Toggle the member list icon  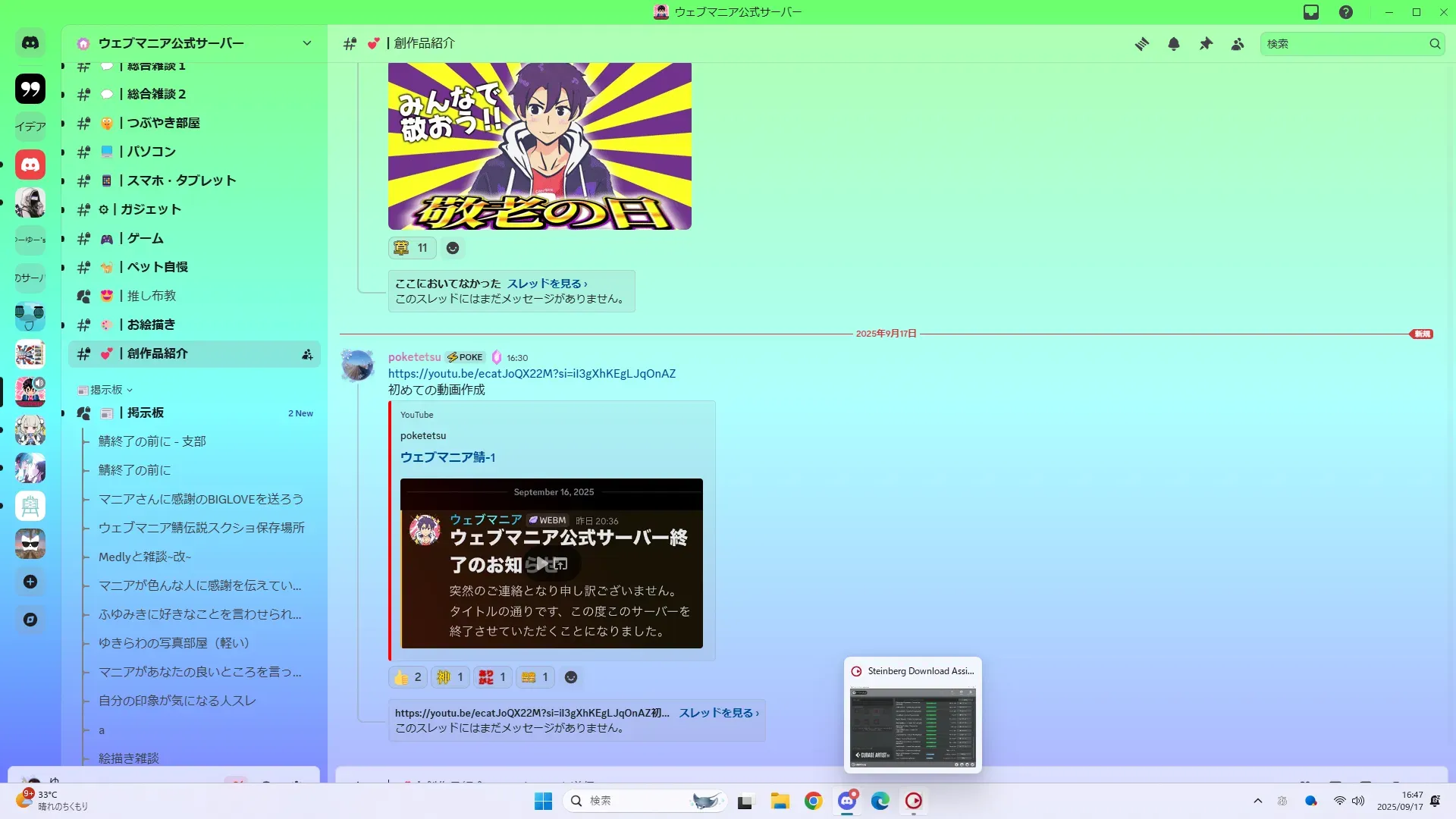1237,44
